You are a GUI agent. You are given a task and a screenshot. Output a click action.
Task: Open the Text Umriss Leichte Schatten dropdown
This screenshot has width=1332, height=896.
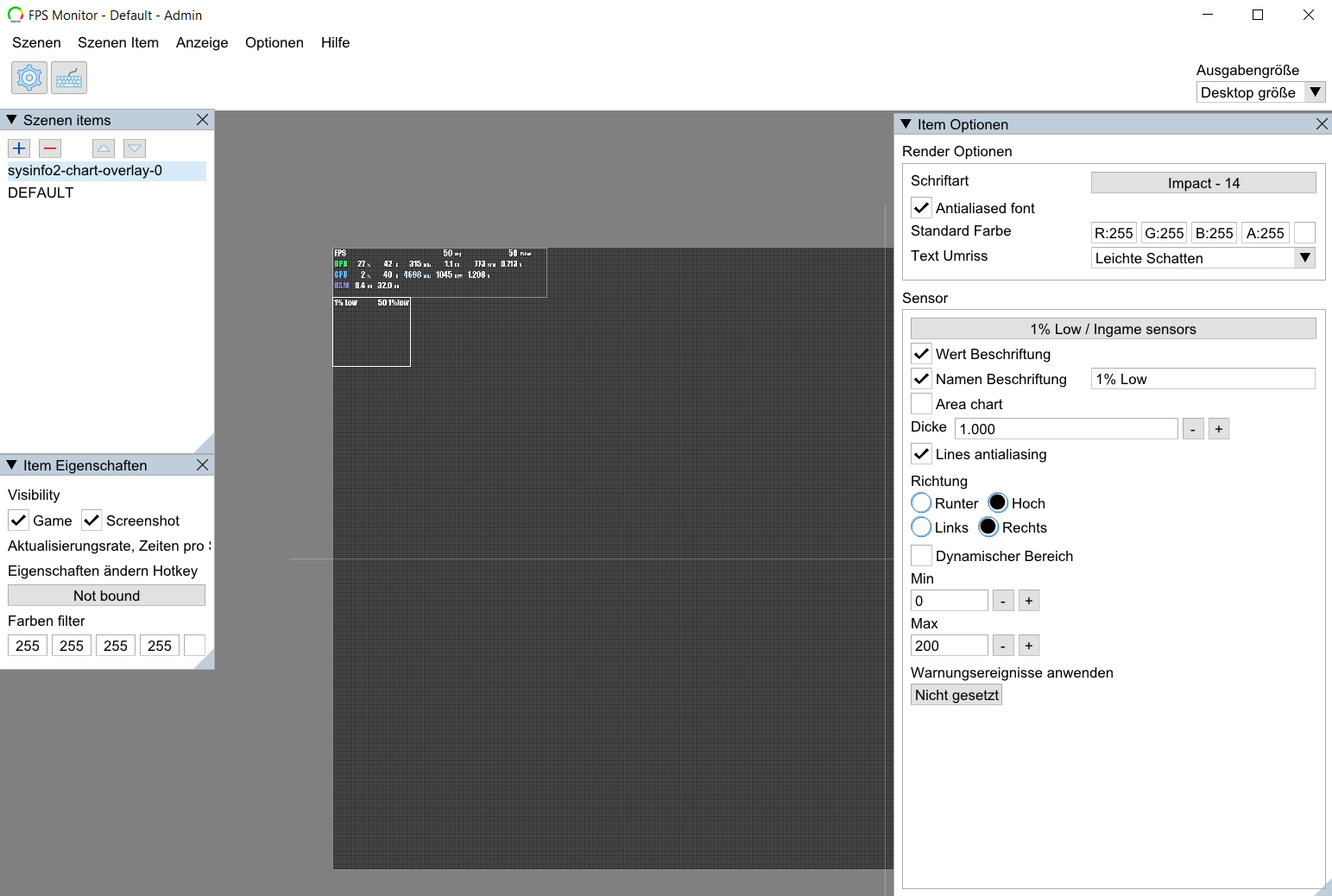pyautogui.click(x=1203, y=258)
